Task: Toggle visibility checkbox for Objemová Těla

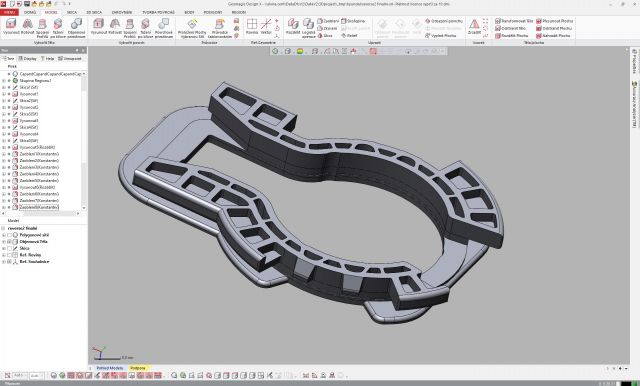Action: (10, 242)
